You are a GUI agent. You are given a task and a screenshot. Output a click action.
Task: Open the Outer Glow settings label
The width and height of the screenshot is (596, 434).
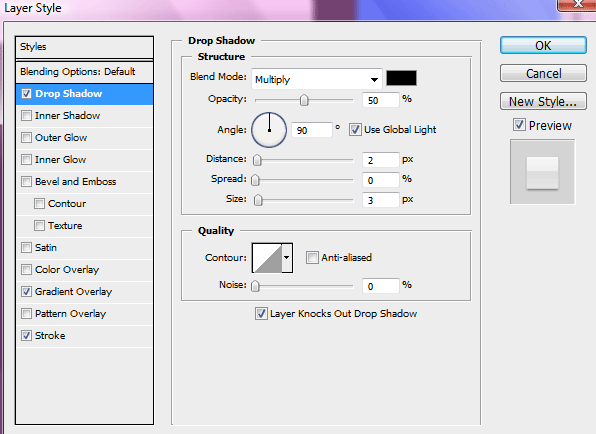pyautogui.click(x=61, y=138)
